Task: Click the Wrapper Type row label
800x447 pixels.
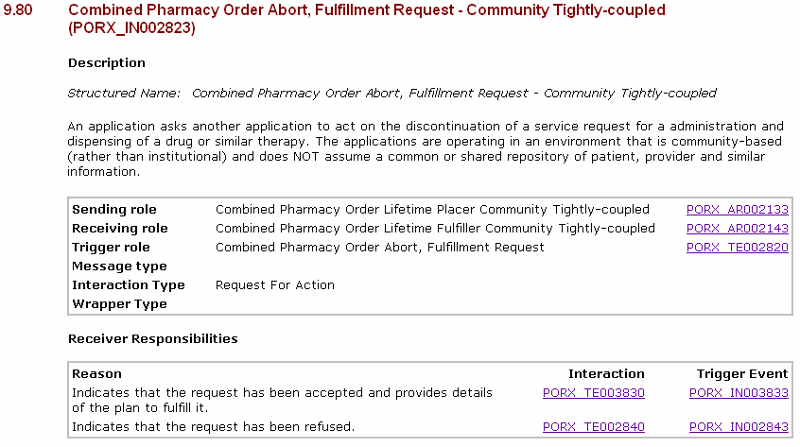Action: 119,304
